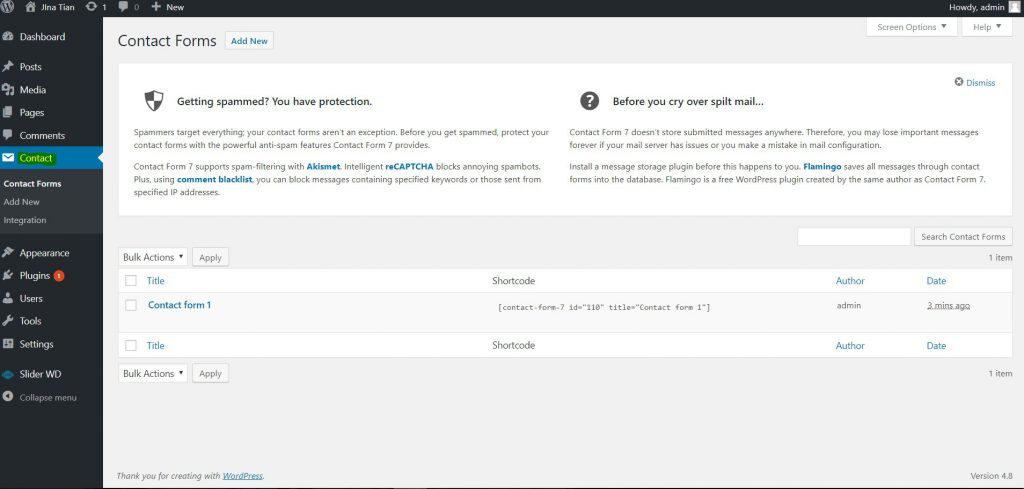Click the Media icon in sidebar
Screen dimensions: 1024x489
8,89
